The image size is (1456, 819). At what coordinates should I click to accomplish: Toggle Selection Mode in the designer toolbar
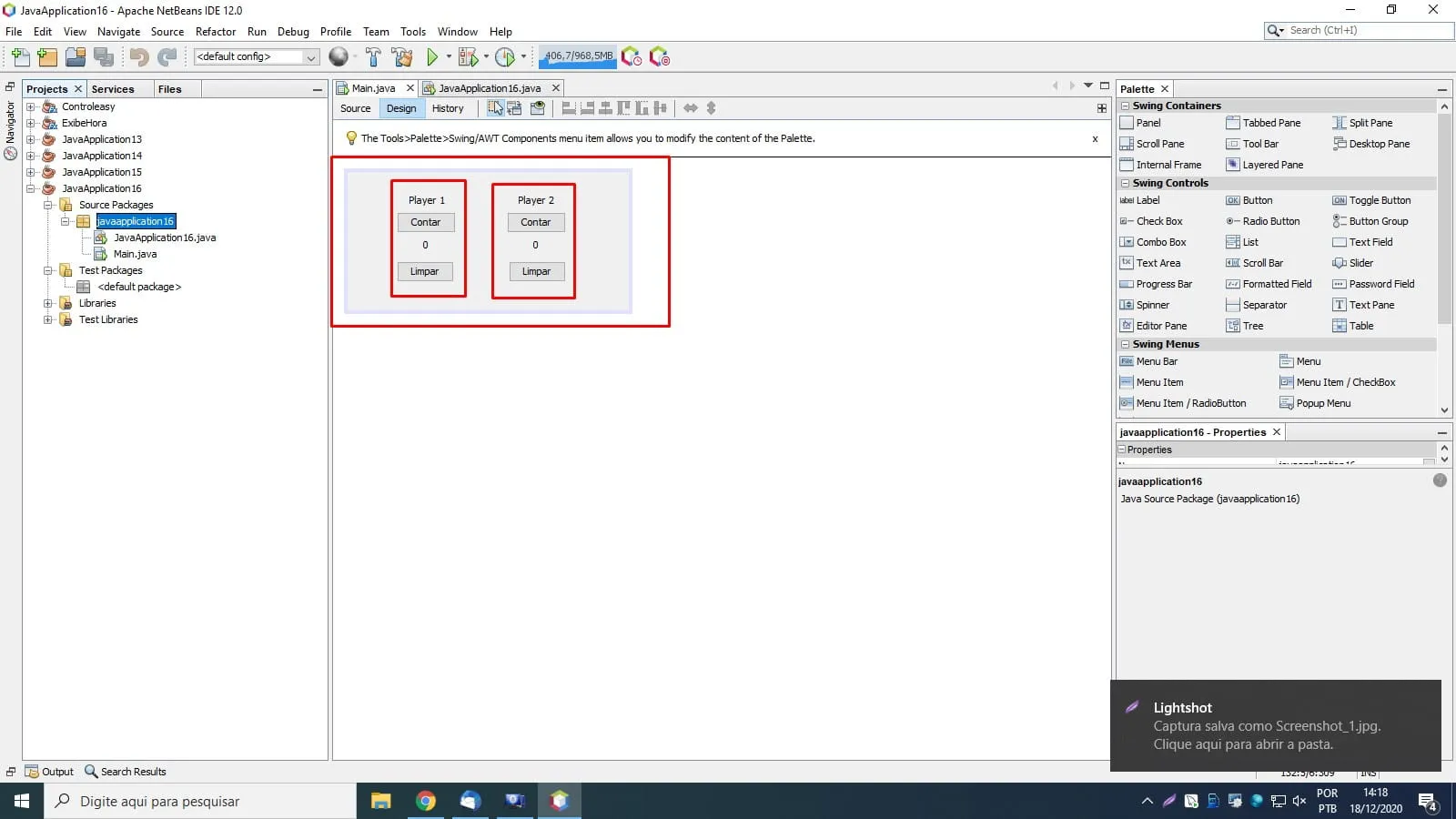[495, 108]
